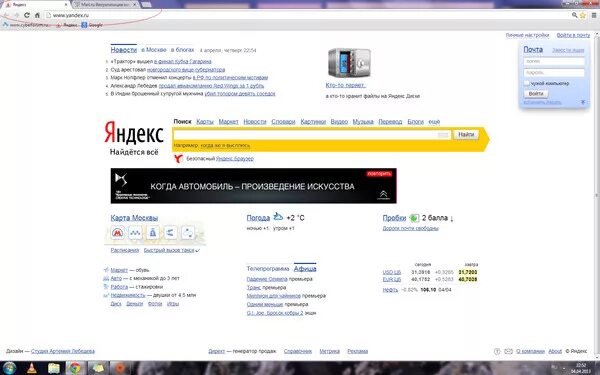Expand the ещё services dropdown

coord(434,122)
